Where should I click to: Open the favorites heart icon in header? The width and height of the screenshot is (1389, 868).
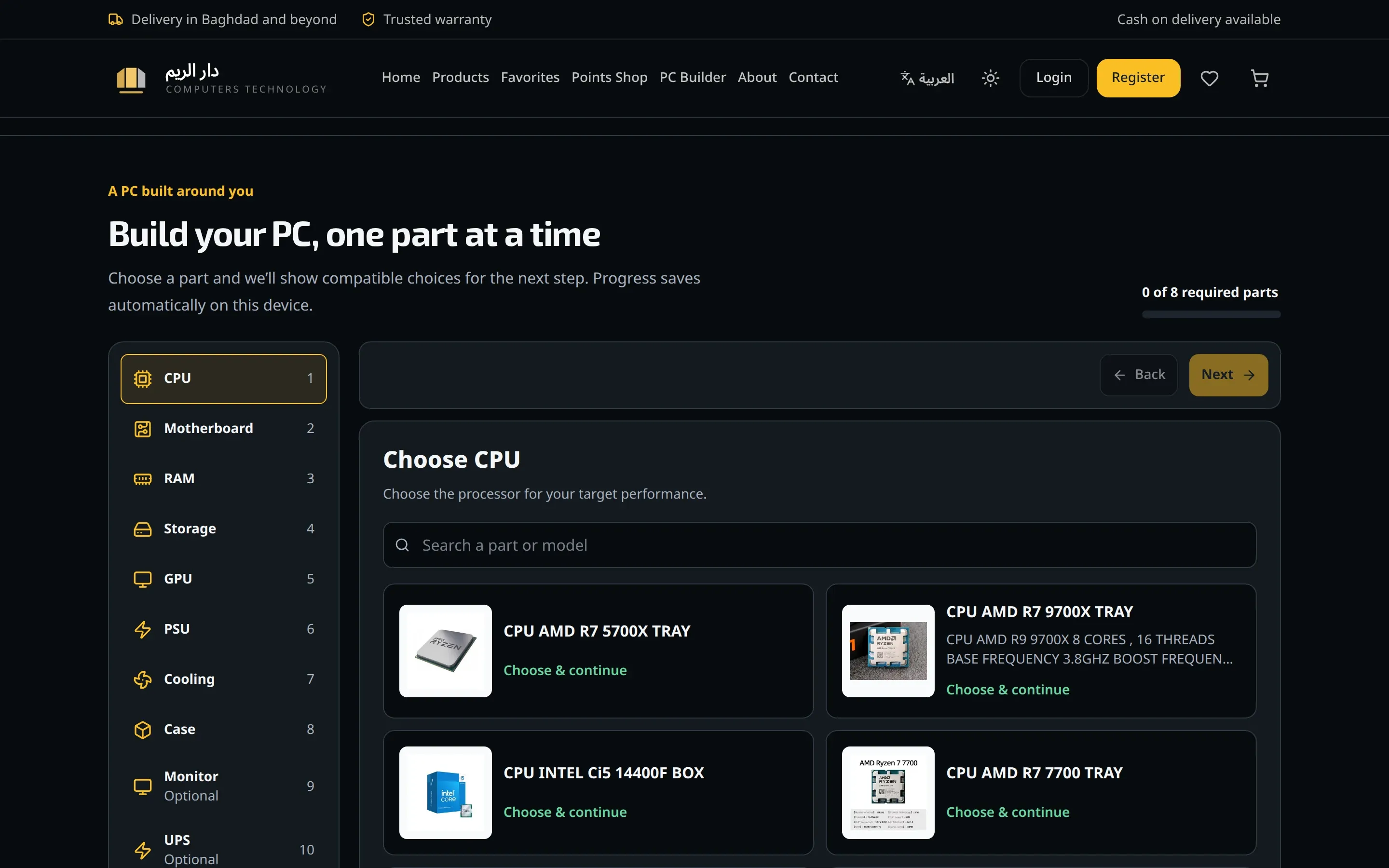[x=1210, y=78]
